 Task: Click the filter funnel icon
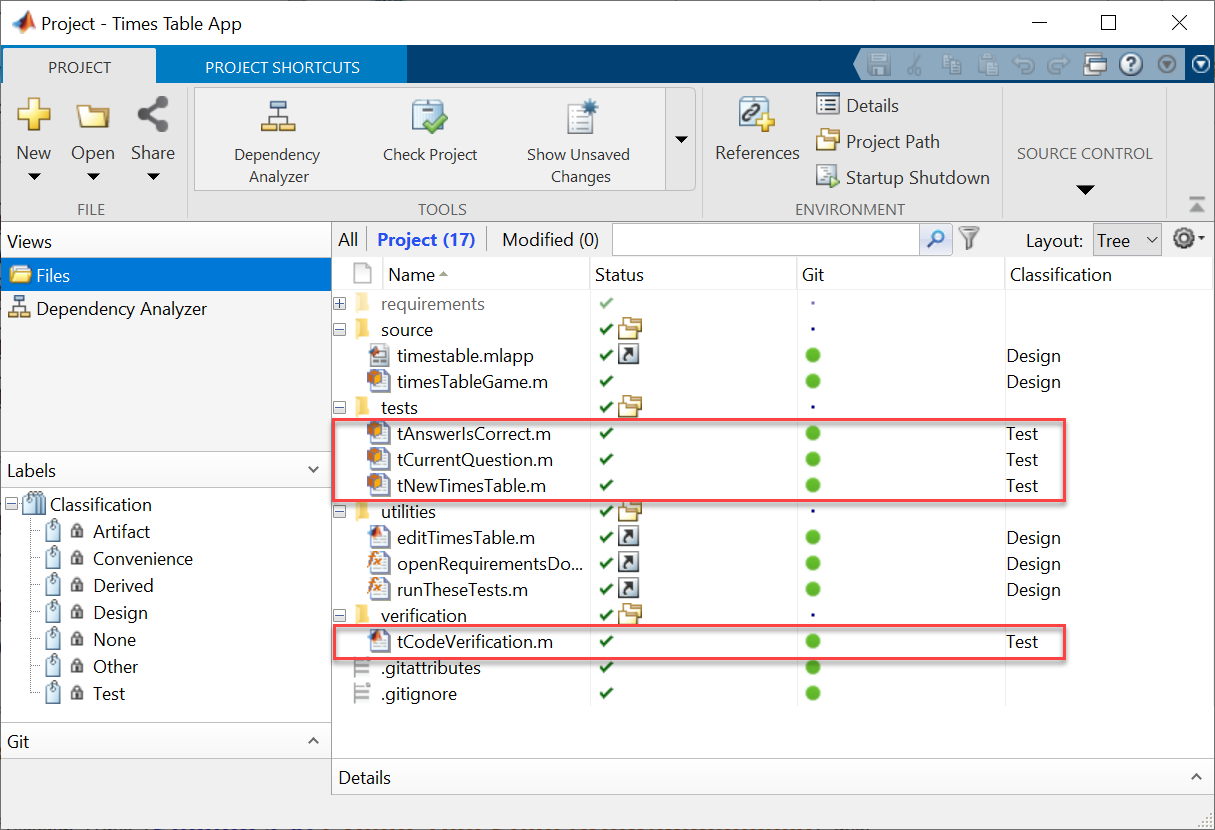[x=968, y=239]
